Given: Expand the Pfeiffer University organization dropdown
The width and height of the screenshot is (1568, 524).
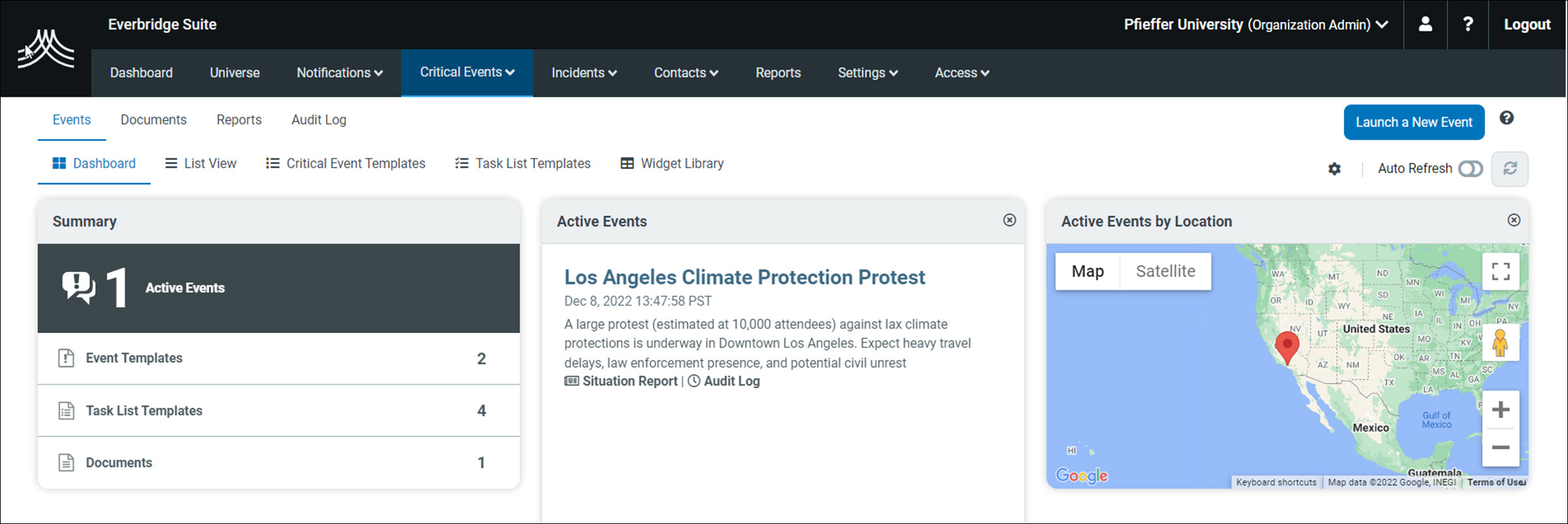Looking at the screenshot, I should click(1255, 24).
